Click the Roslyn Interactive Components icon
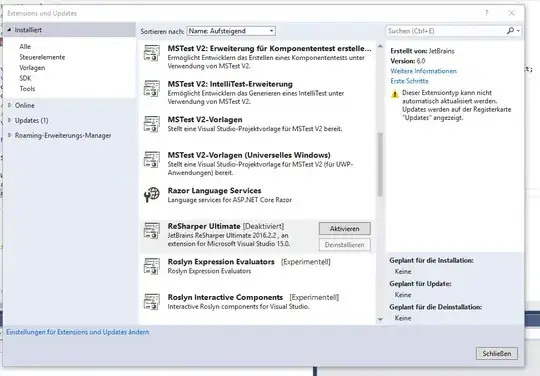The width and height of the screenshot is (540, 376). point(152,302)
